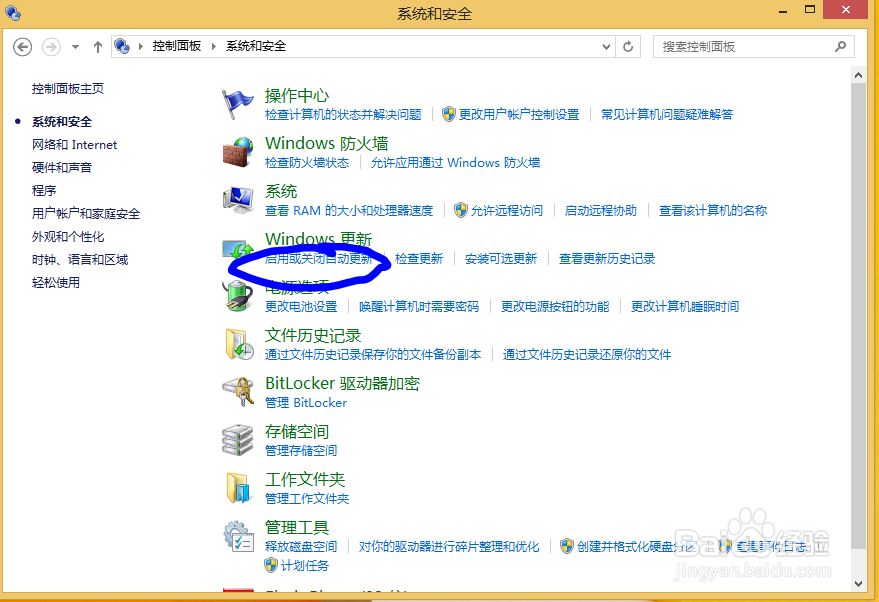Screen dimensions: 879x602
Task: Click the control panel icon in the address bar
Action: [122, 45]
